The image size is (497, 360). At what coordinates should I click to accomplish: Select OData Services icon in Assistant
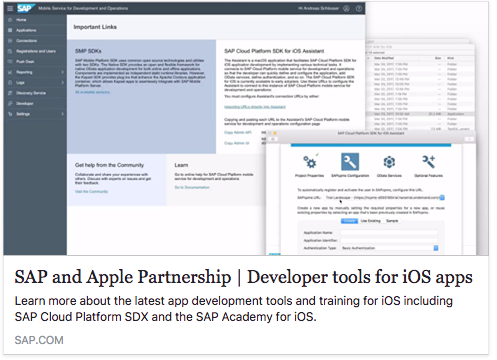pos(389,162)
